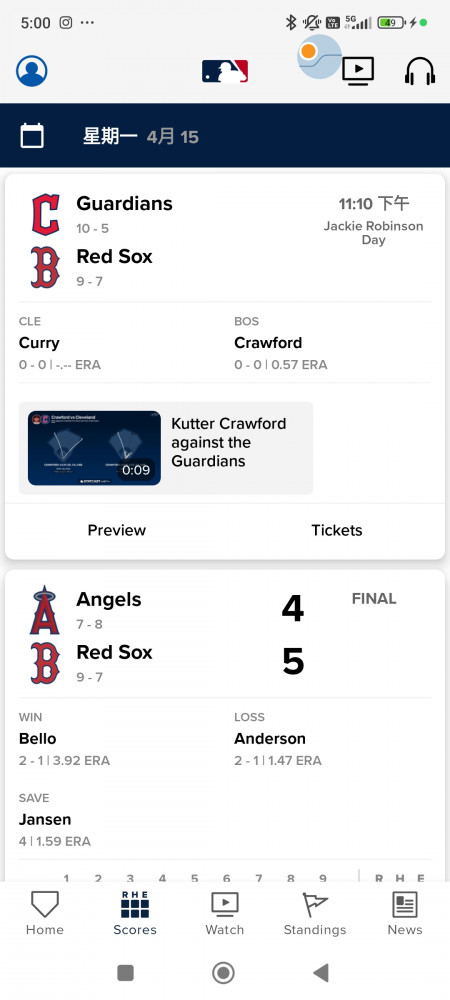Image resolution: width=450 pixels, height=1000 pixels.
Task: Open the Kutter Crawford against the Guardians link
Action: (x=229, y=442)
